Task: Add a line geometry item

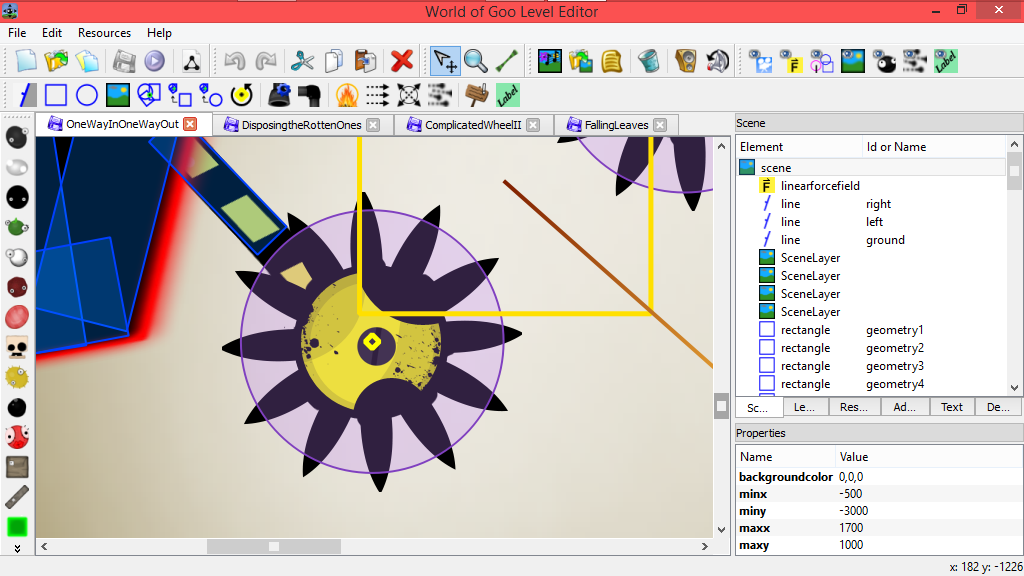Action: [26, 95]
